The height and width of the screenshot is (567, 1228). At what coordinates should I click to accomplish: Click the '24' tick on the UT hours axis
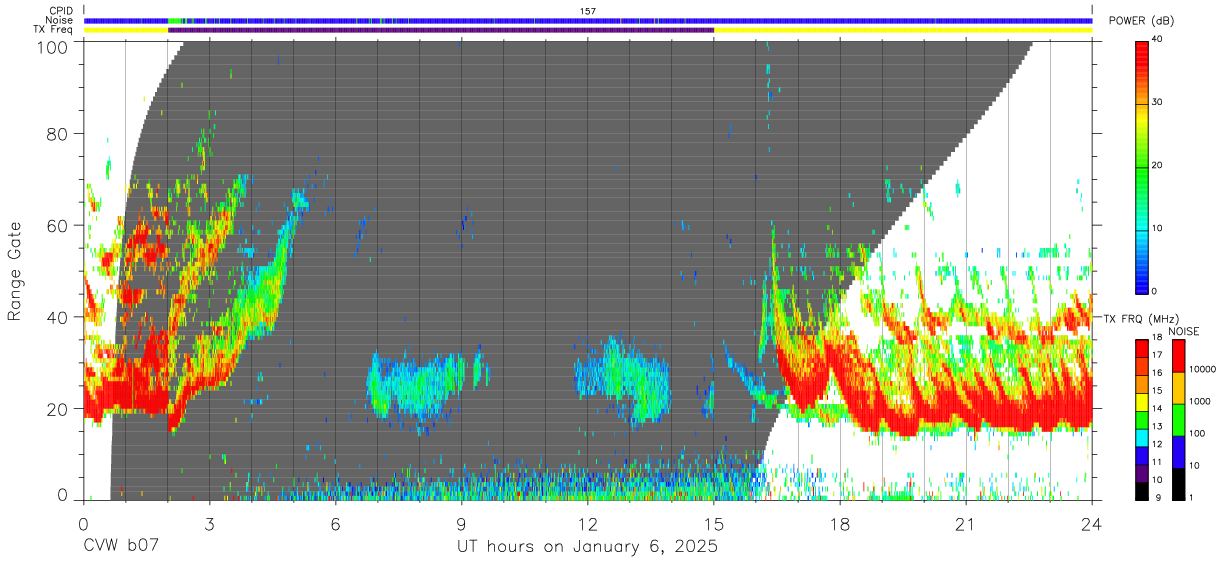pyautogui.click(x=1092, y=524)
